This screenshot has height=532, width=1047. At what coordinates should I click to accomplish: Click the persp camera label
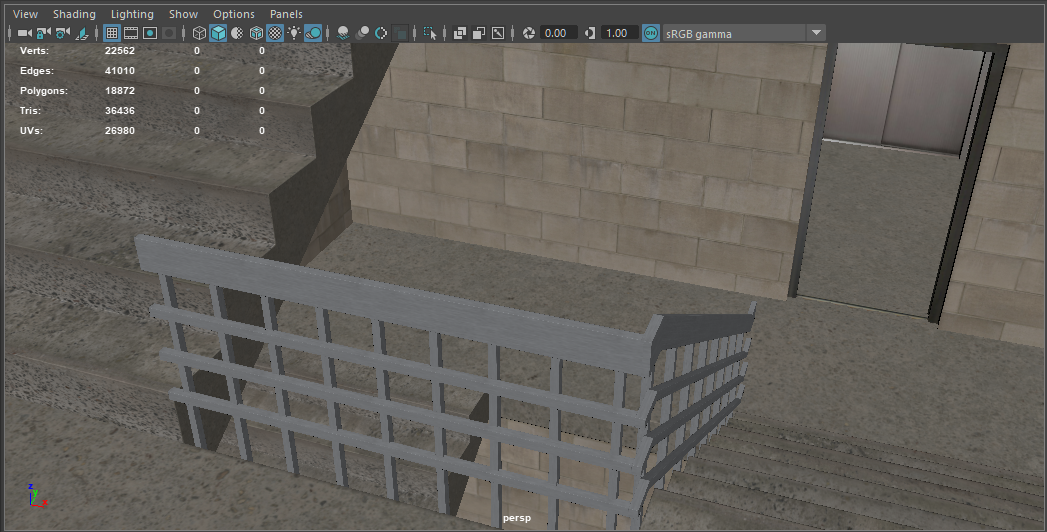pyautogui.click(x=516, y=518)
